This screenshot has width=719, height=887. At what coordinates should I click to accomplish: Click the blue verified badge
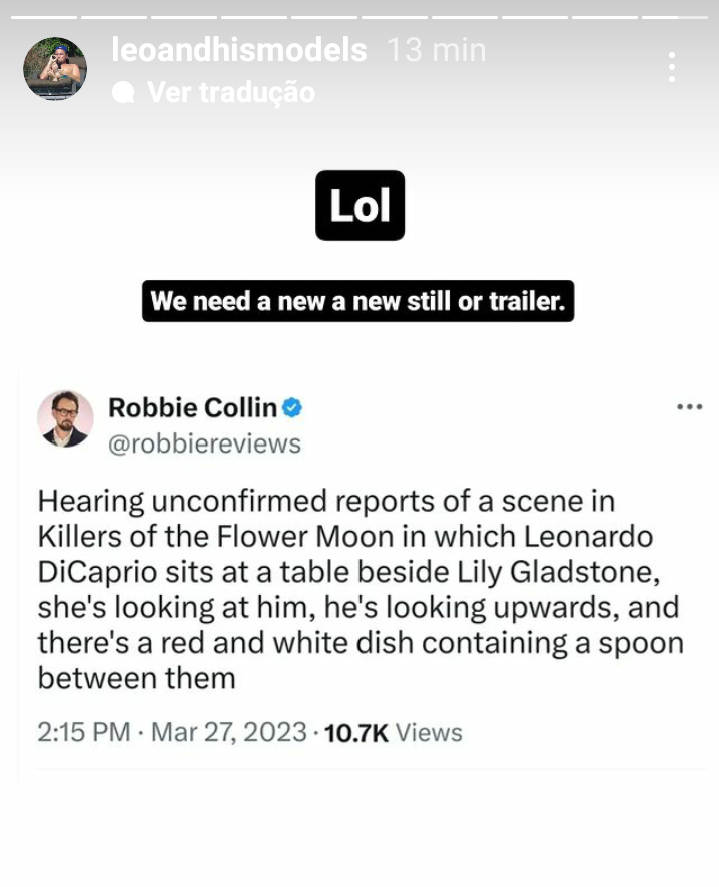(x=292, y=408)
